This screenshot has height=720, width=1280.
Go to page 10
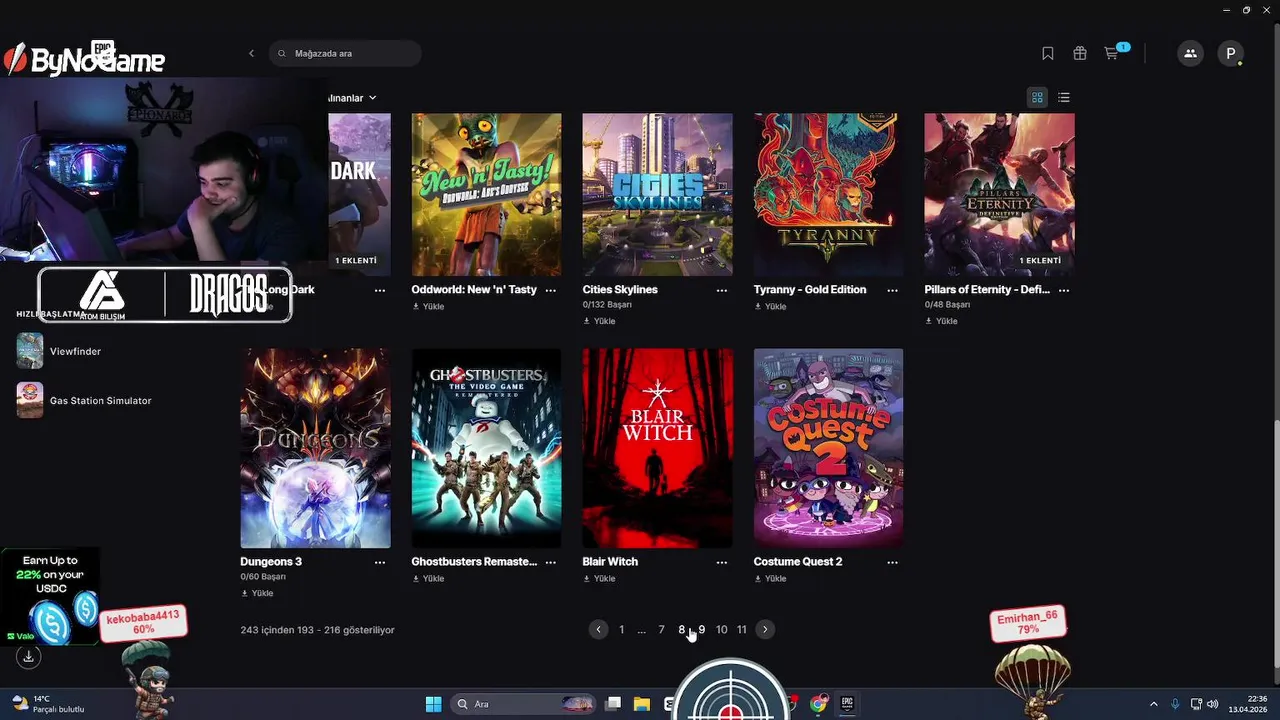point(721,629)
